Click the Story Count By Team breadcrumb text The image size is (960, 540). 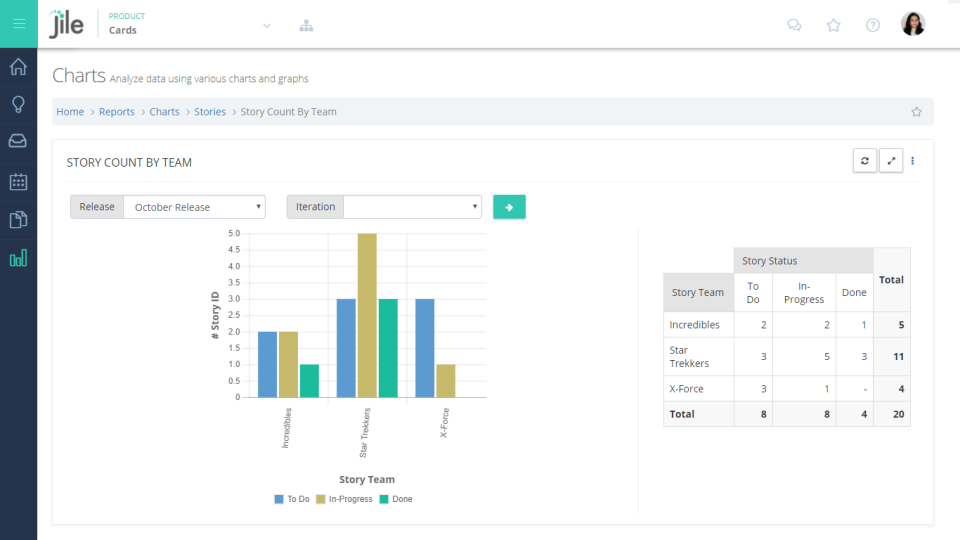(288, 111)
